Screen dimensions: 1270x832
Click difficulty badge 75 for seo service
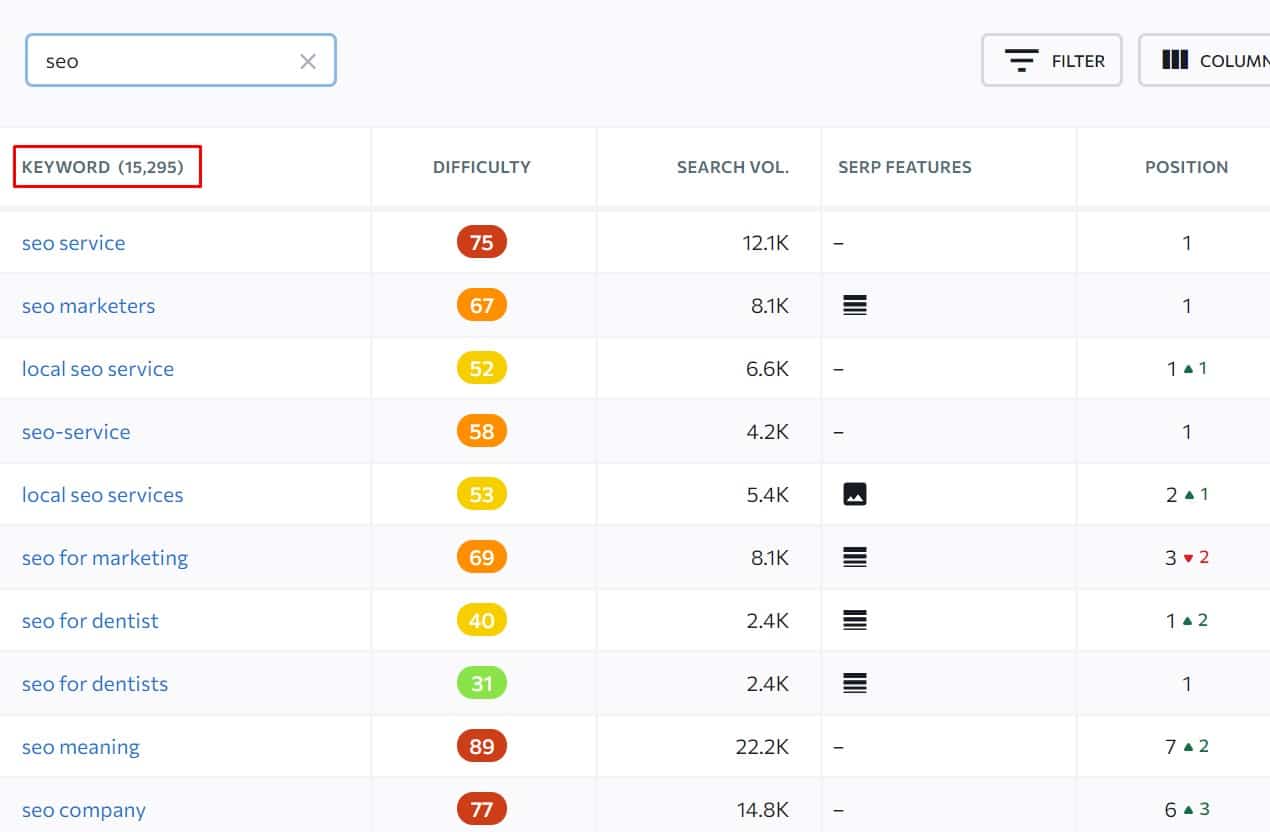tap(482, 242)
